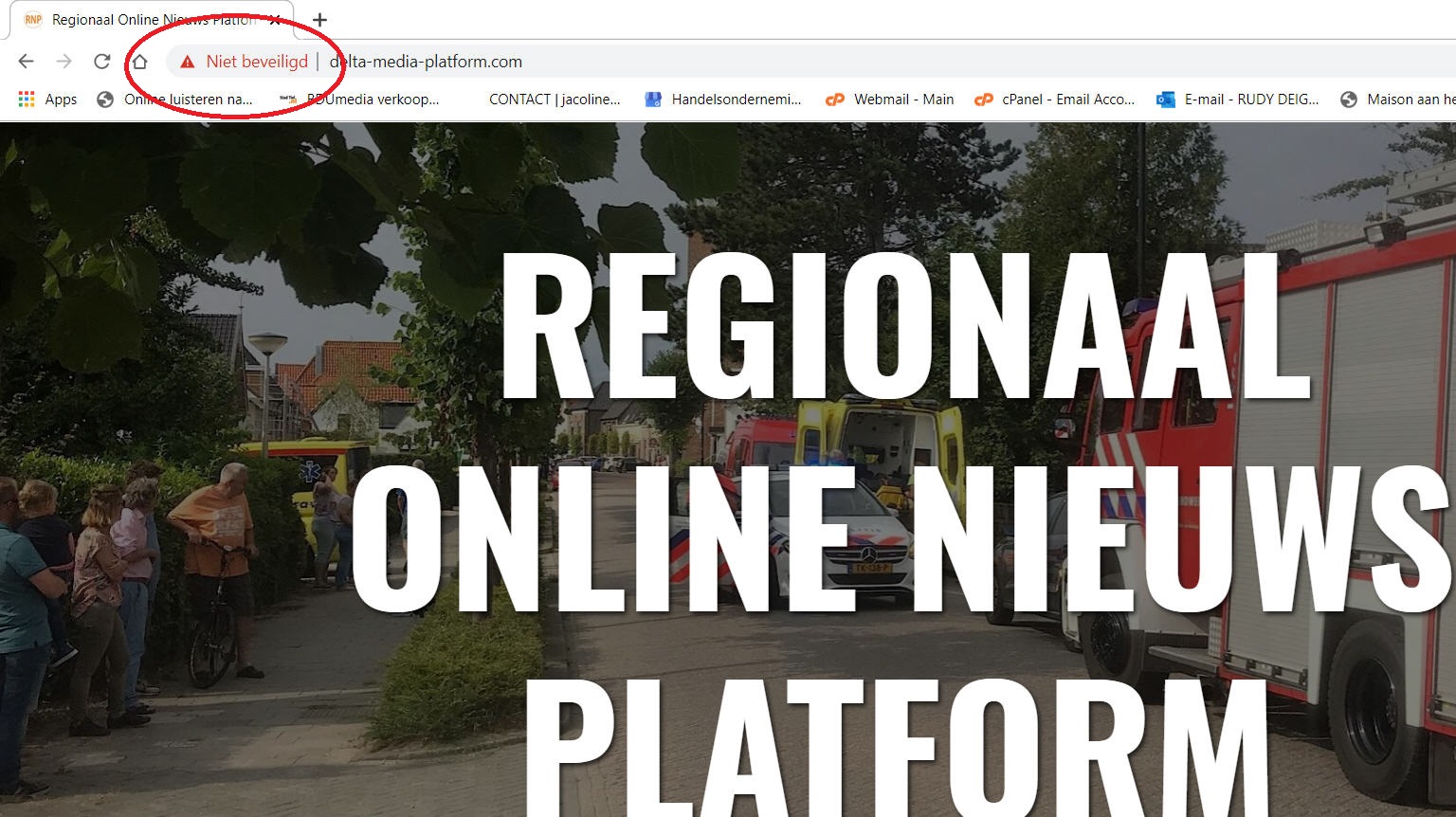Open the 'Maison aan he...' bookmark
This screenshot has height=817, width=1456.
[x=1398, y=100]
